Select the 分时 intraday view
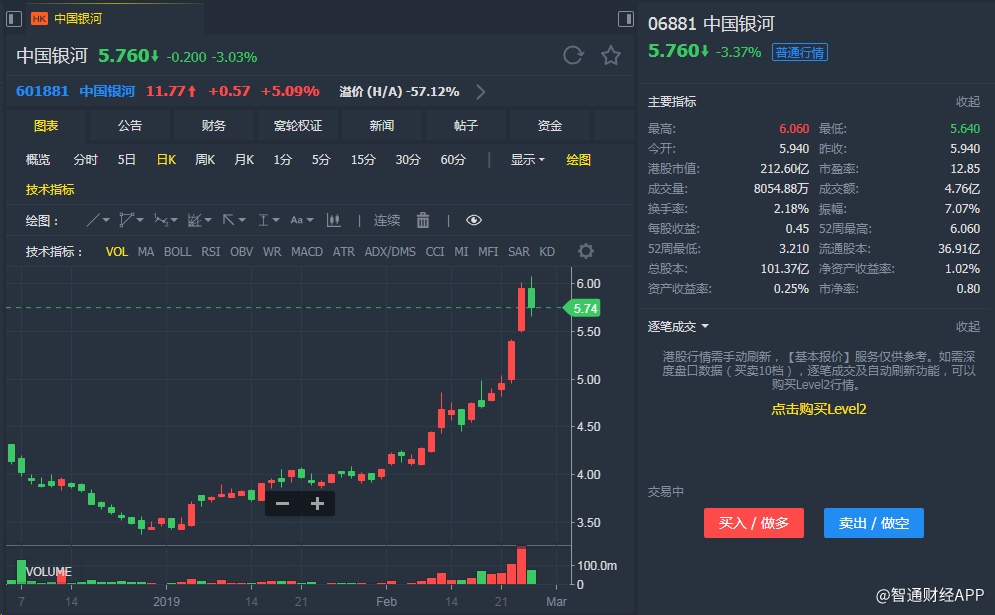This screenshot has width=995, height=615. pos(86,160)
